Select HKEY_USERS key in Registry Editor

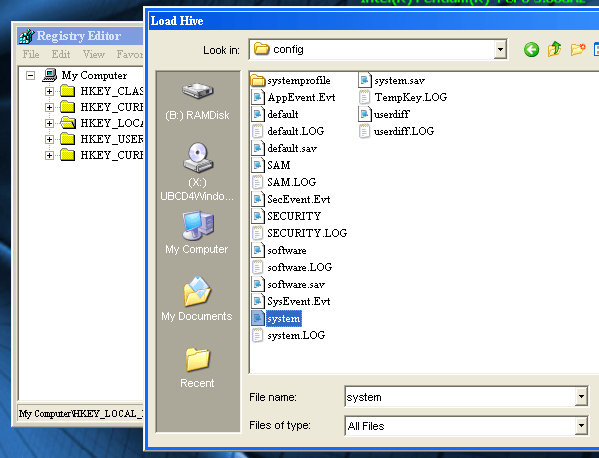(112, 139)
